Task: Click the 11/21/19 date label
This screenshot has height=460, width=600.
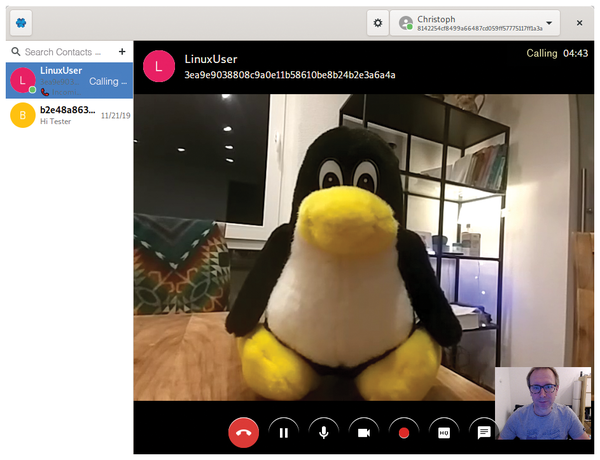Action: pos(116,115)
